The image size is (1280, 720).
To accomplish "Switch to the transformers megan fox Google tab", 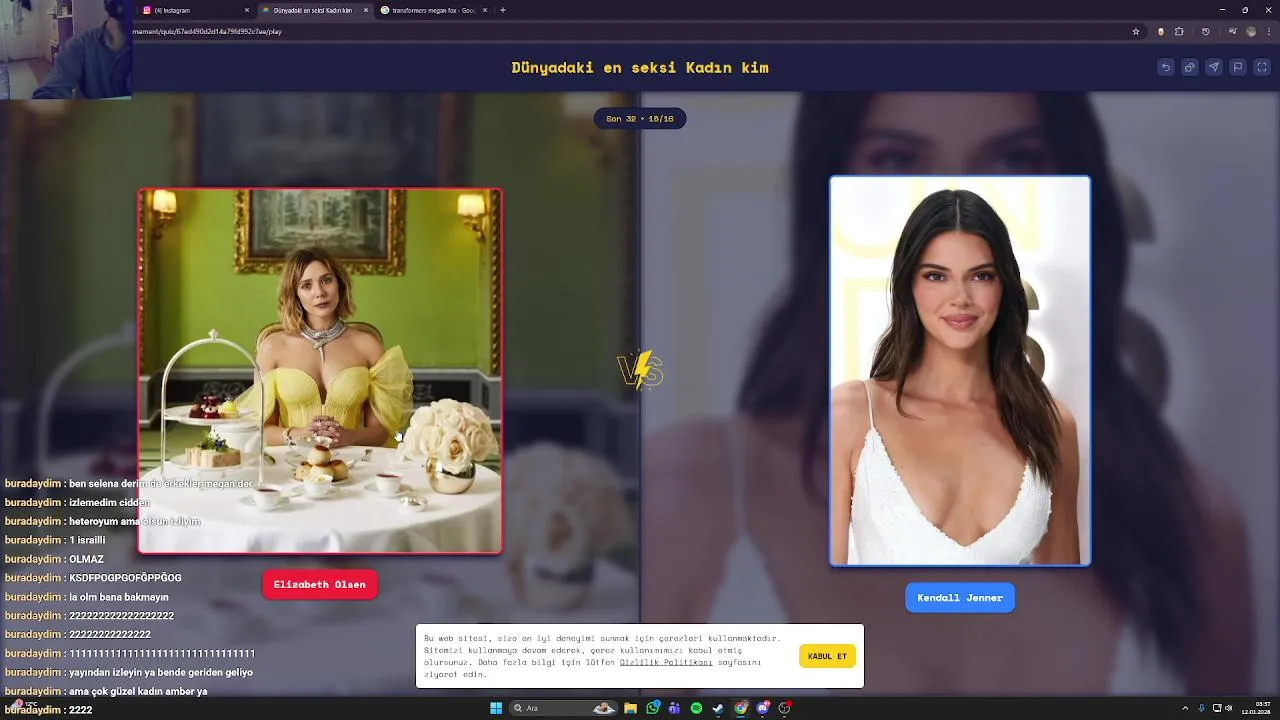I will [433, 10].
